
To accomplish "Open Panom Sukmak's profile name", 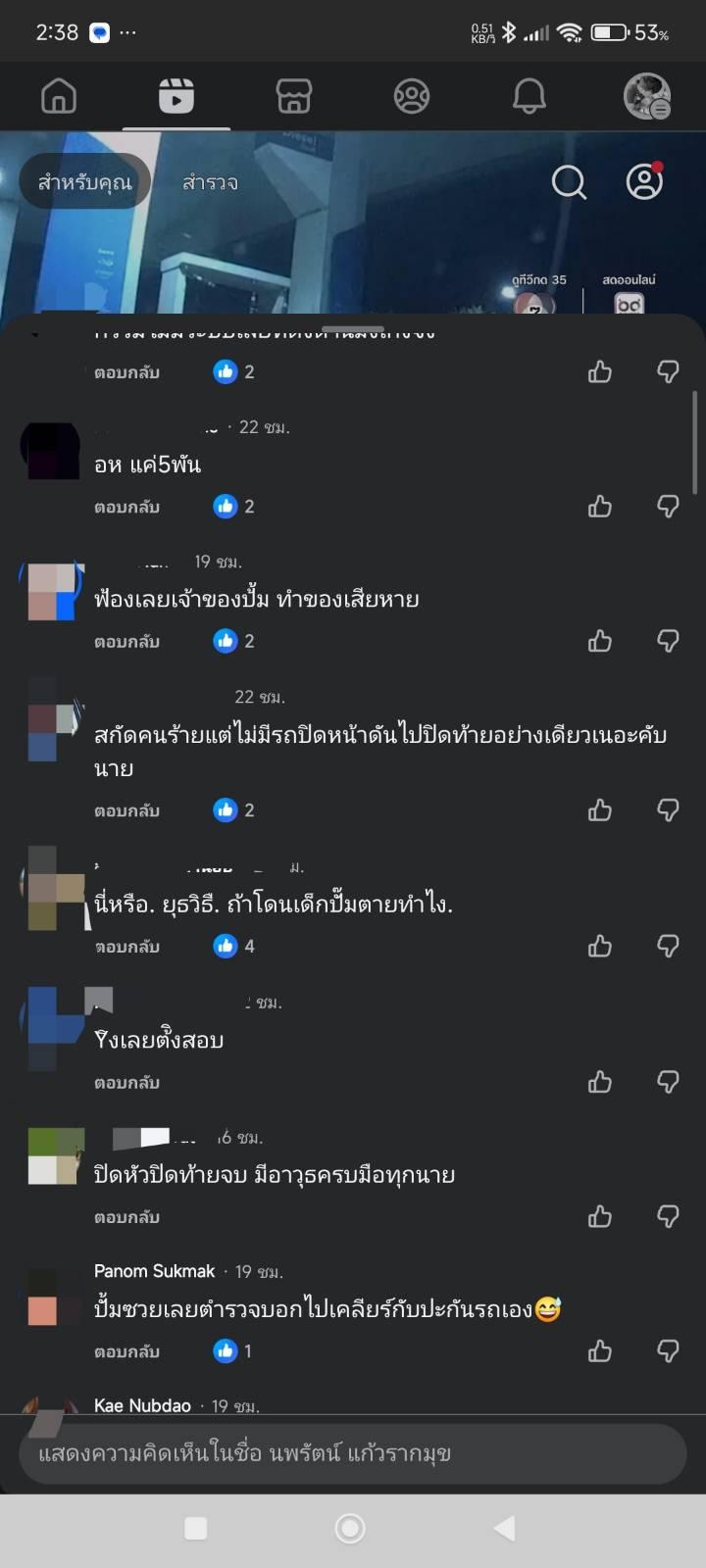I will [x=154, y=1271].
